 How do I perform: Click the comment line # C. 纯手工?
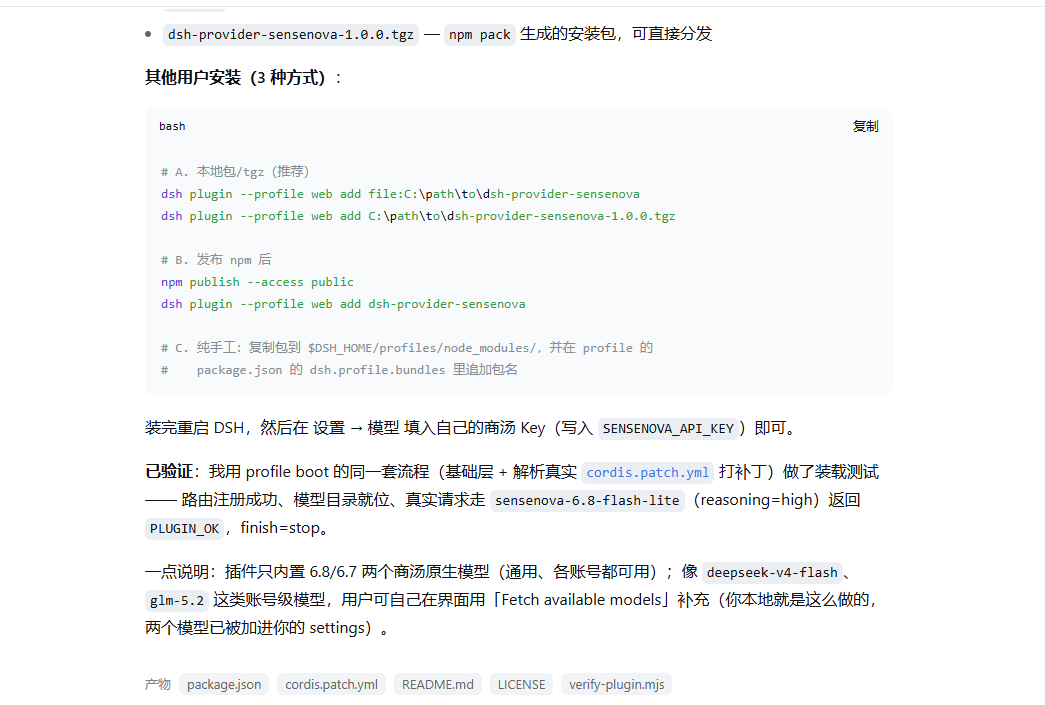407,348
